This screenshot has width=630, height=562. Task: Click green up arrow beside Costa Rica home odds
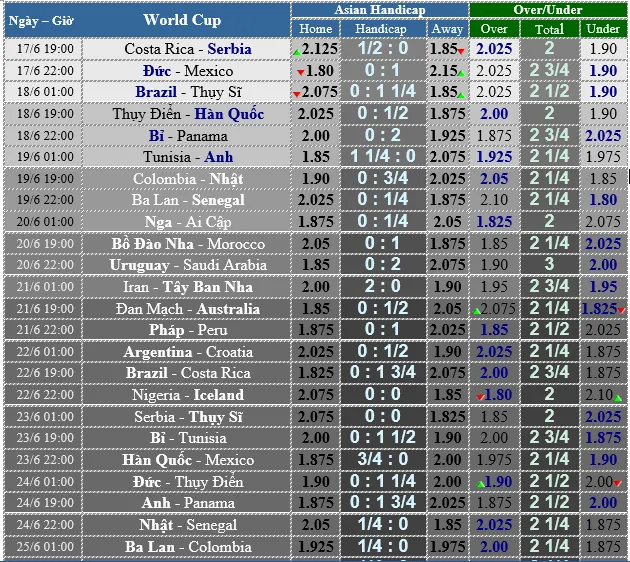[x=296, y=50]
